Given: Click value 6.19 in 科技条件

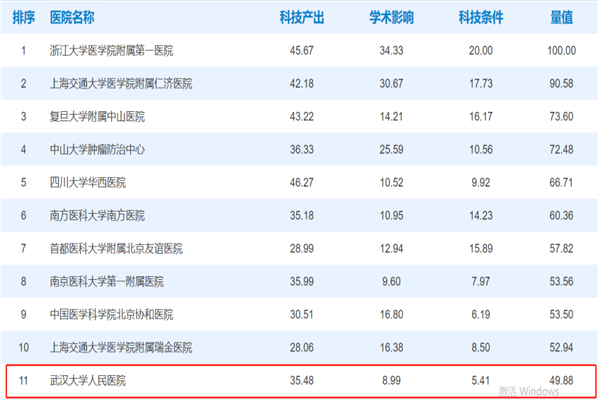Looking at the screenshot, I should click(481, 315).
